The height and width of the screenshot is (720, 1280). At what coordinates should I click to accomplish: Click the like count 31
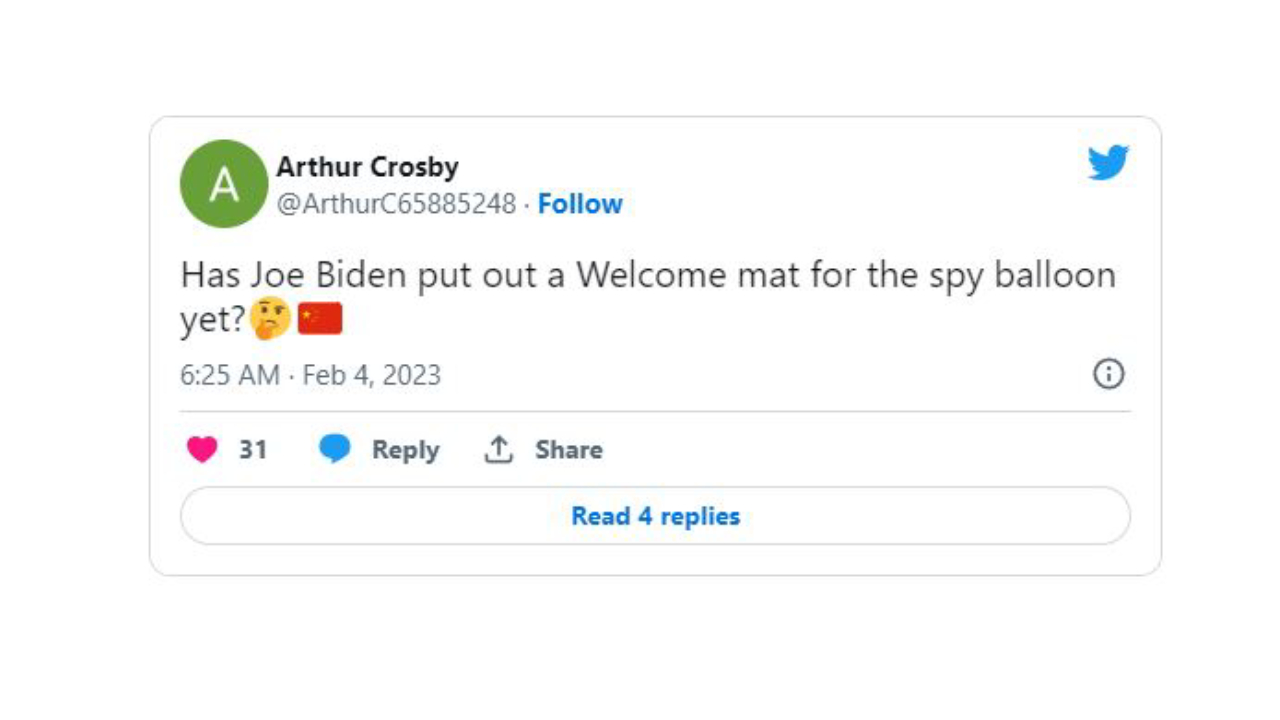click(253, 450)
